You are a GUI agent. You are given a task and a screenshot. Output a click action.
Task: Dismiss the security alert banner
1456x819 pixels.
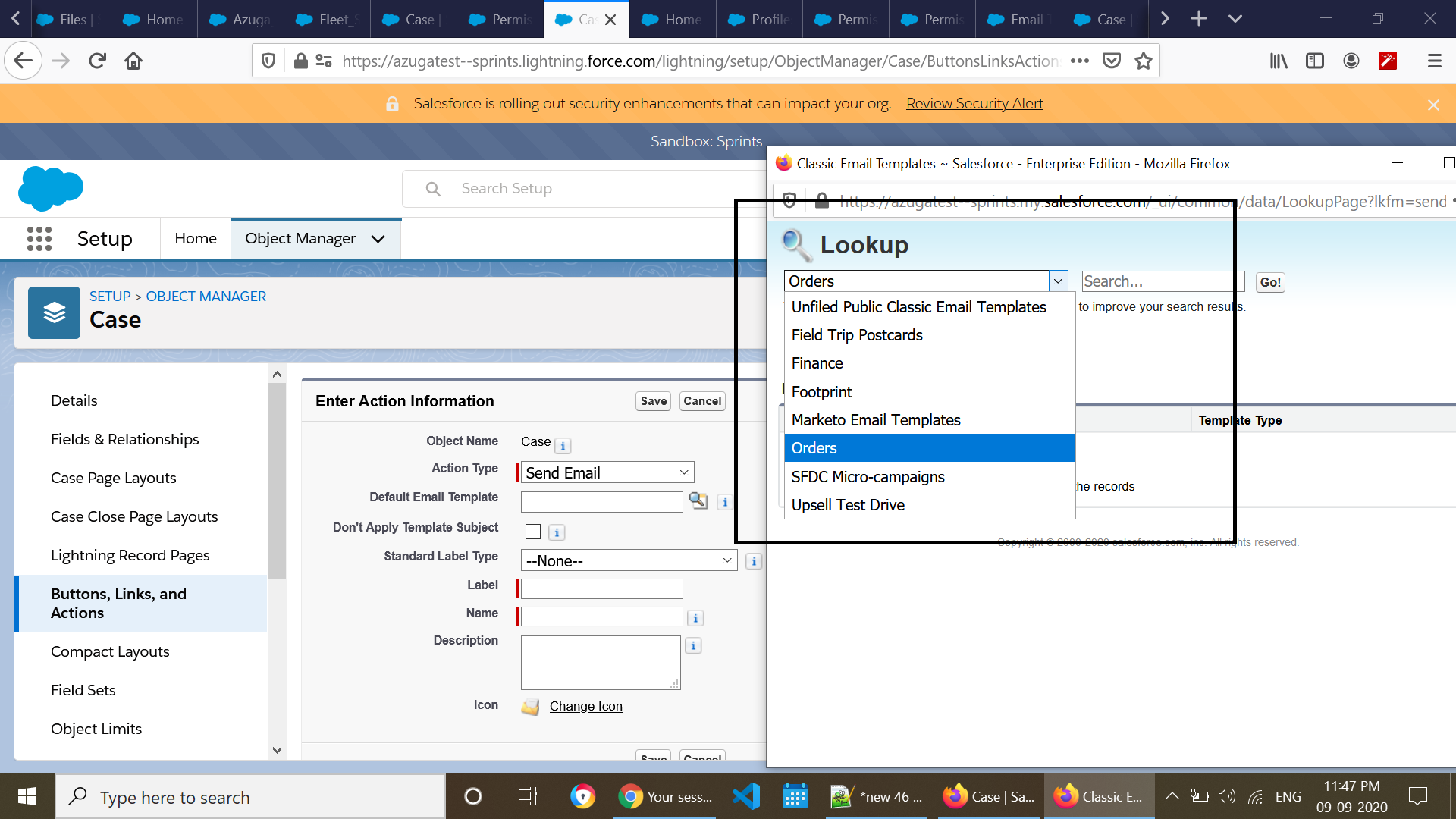(1433, 105)
